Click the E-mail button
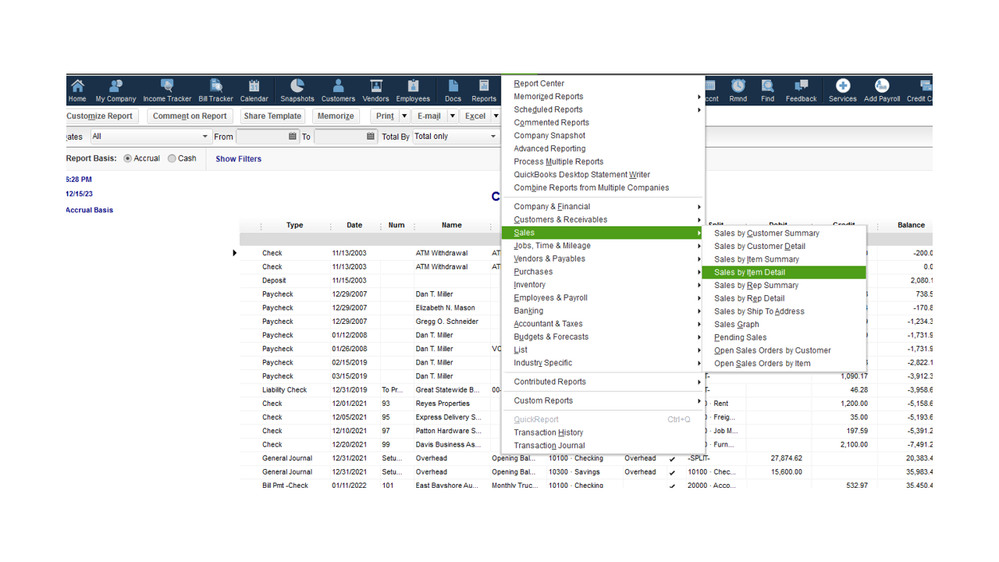Image resolution: width=999 pixels, height=562 pixels. (x=429, y=116)
